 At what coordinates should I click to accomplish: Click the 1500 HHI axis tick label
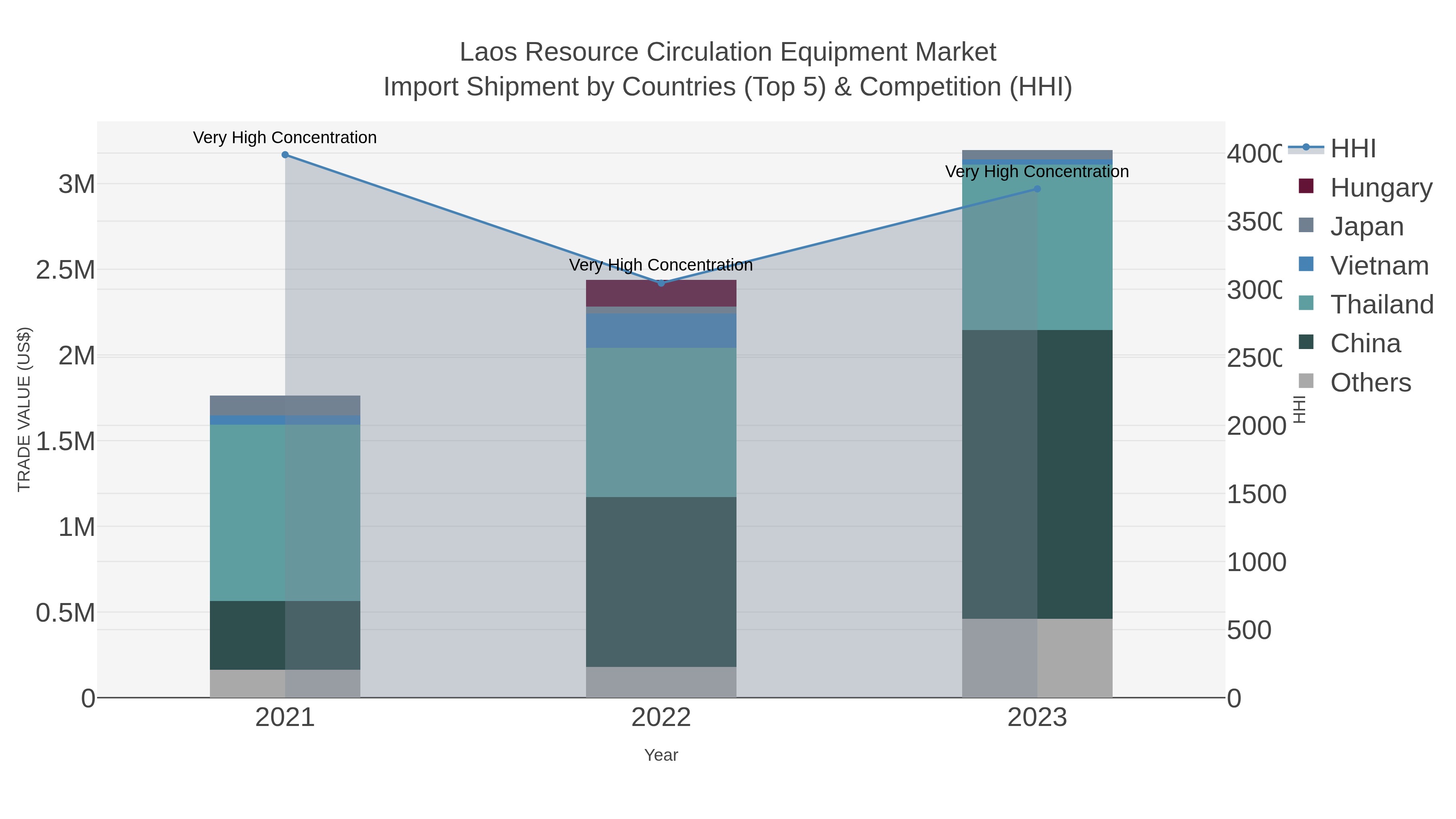pos(1257,495)
